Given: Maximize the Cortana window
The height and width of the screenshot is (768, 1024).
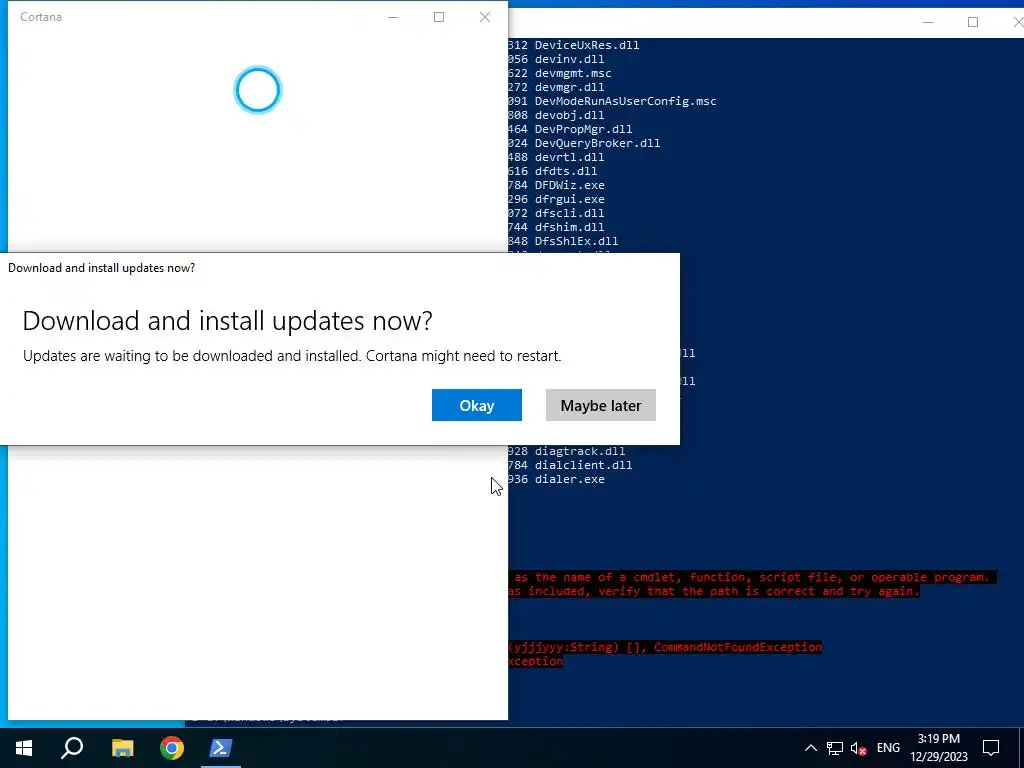Looking at the screenshot, I should [439, 17].
